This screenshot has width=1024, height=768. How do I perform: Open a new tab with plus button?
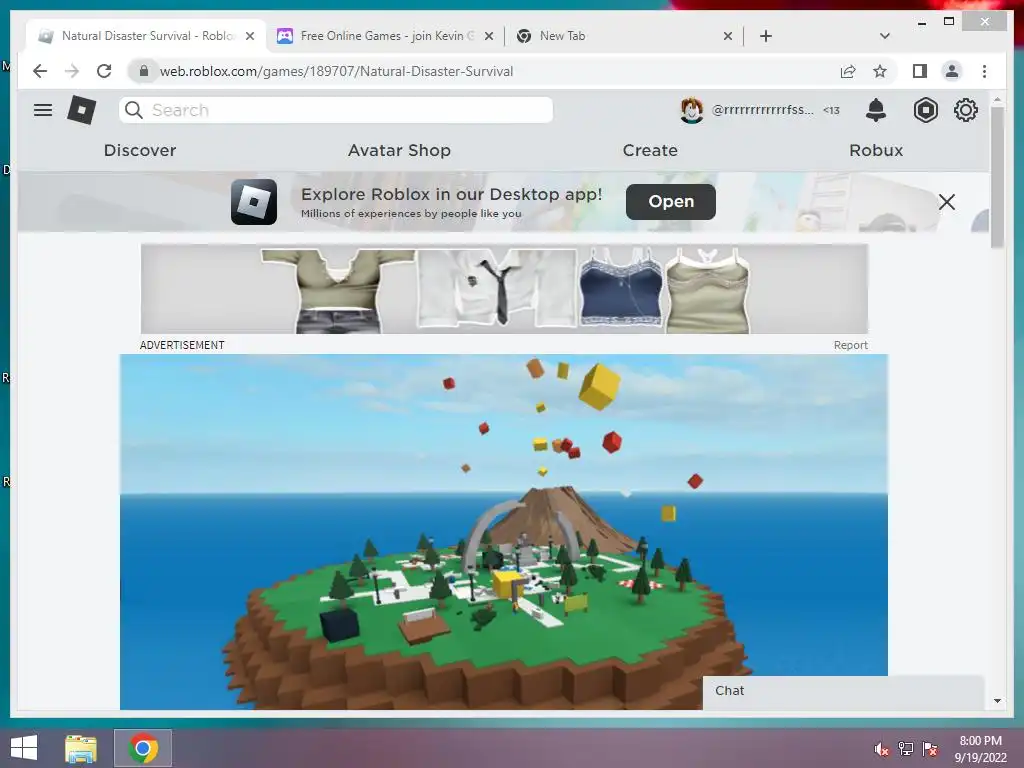click(x=766, y=36)
